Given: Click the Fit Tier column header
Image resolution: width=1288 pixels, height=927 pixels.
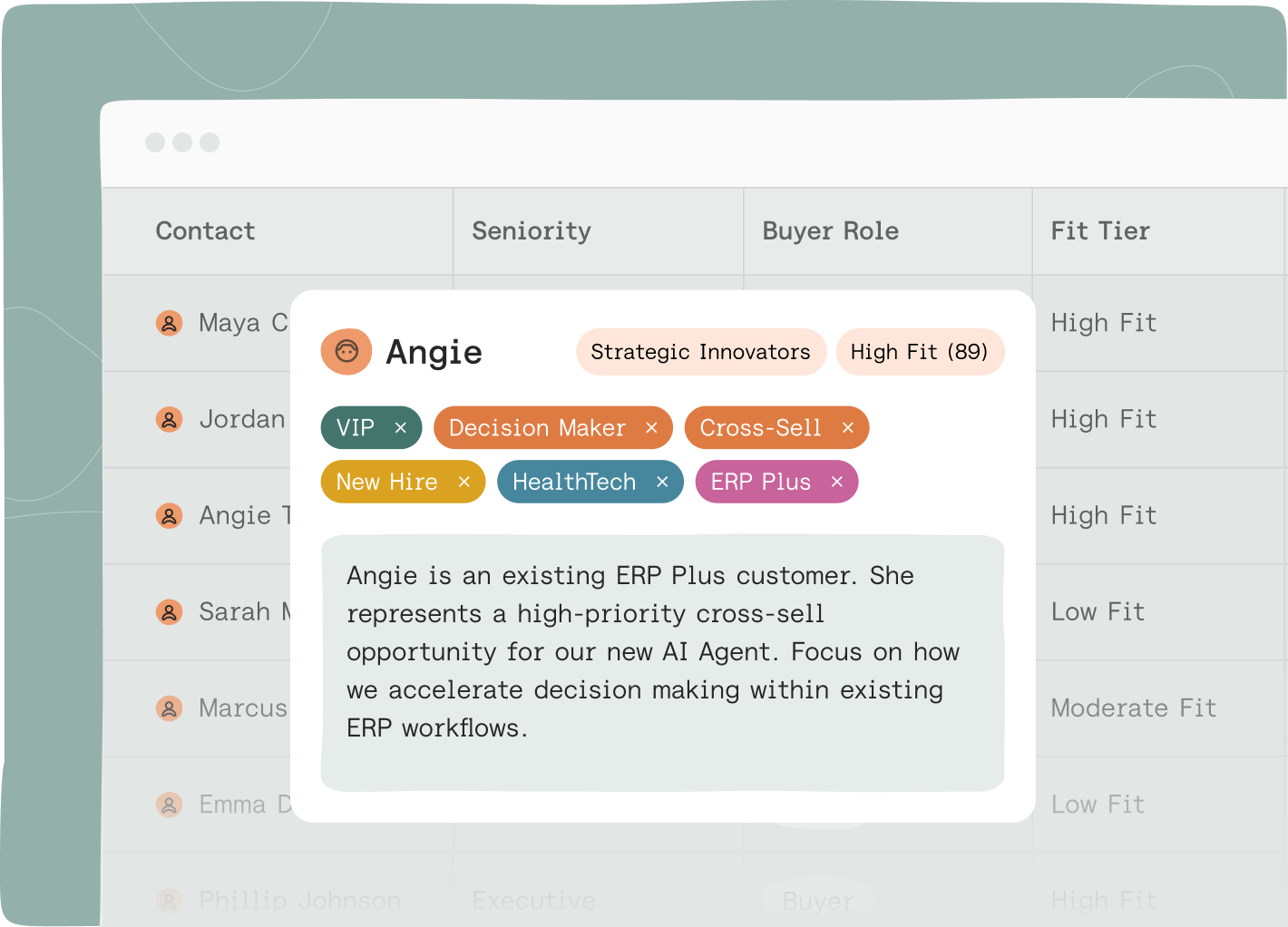Looking at the screenshot, I should point(1100,231).
